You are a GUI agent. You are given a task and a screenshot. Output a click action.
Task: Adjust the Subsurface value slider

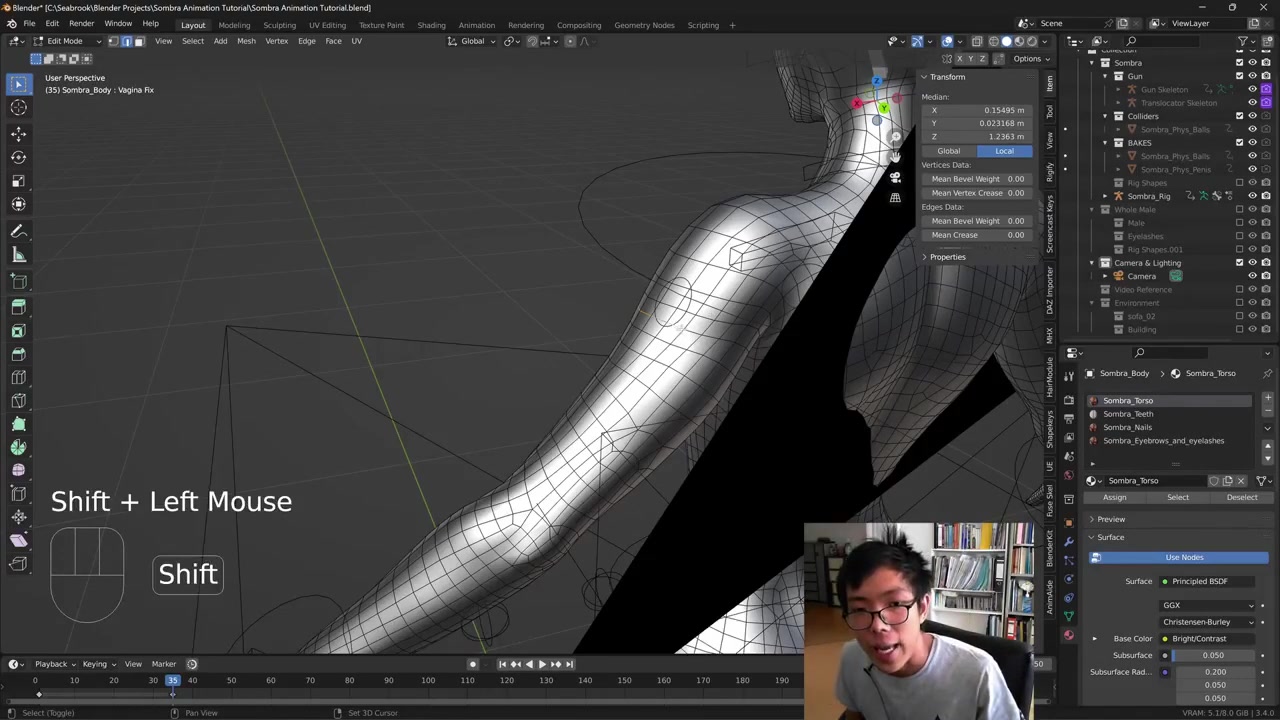[1213, 655]
